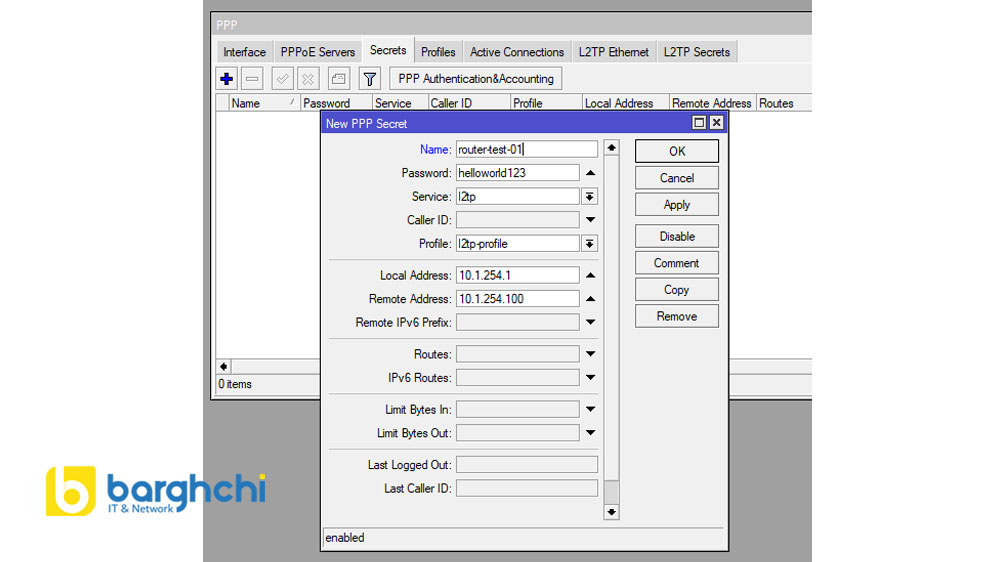
Task: Expand the Caller ID field
Action: [590, 220]
